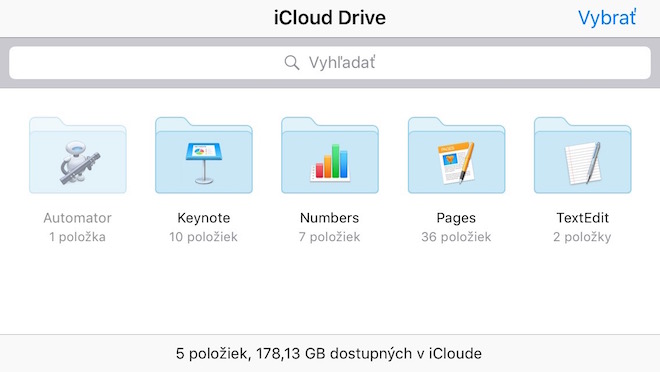
Task: Click the '2 položky' count under TextEdit
Action: (x=582, y=237)
